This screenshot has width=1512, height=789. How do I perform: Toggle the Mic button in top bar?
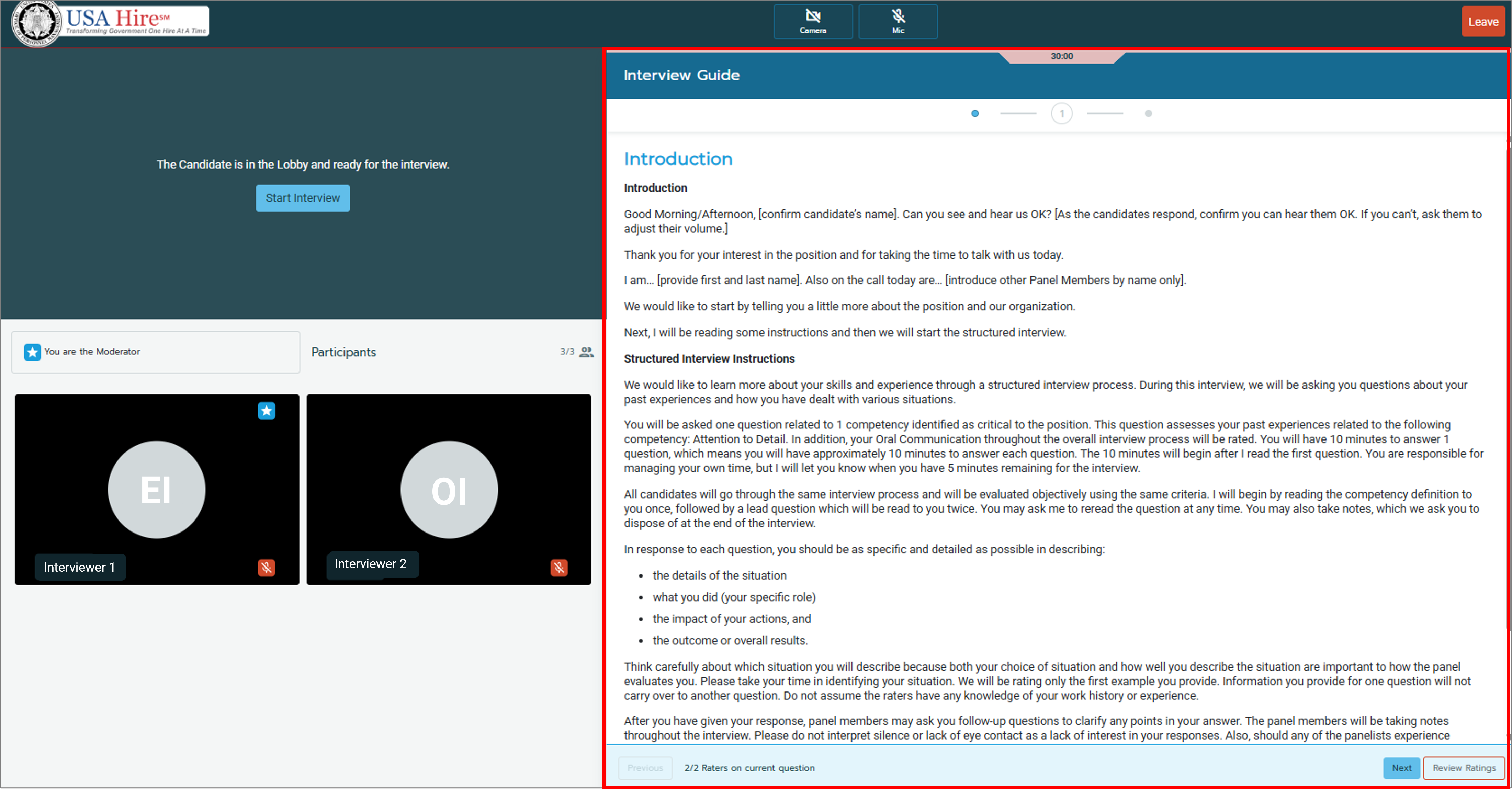(x=898, y=22)
